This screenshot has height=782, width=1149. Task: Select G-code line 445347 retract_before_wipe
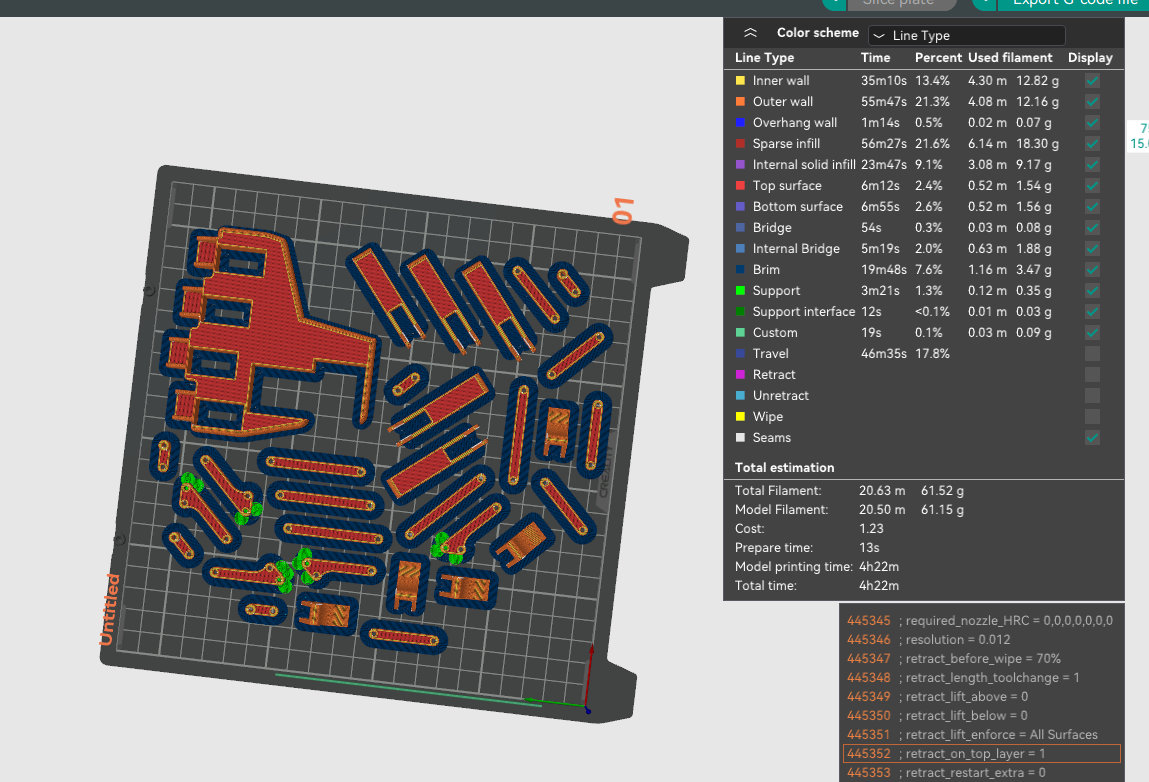tap(981, 659)
